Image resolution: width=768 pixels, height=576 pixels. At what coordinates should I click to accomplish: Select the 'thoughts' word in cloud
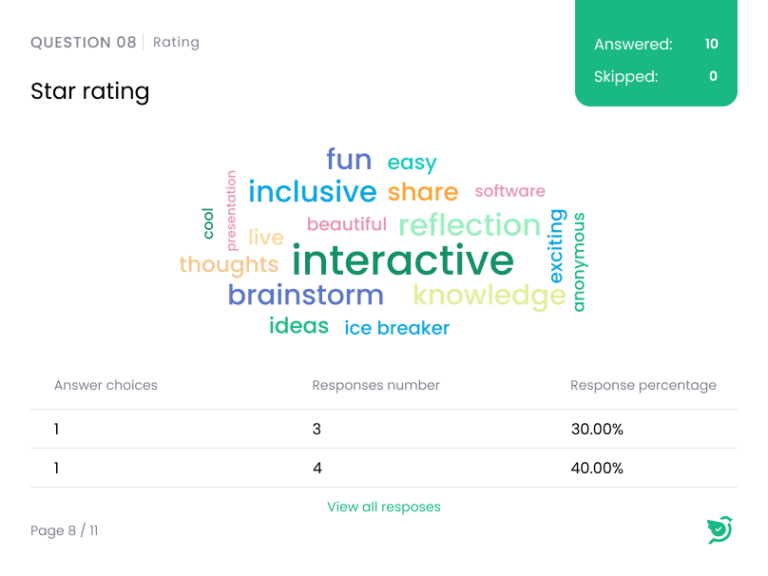228,265
